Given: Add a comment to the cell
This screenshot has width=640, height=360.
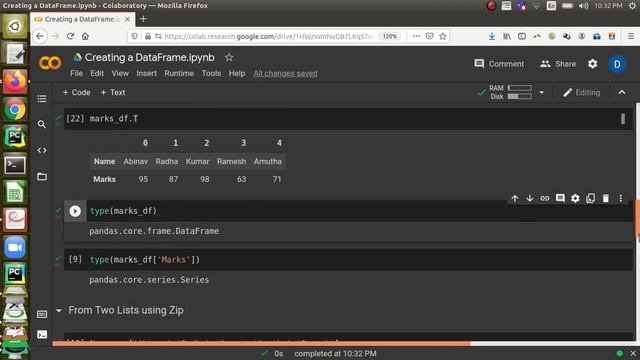Looking at the screenshot, I should tap(560, 198).
